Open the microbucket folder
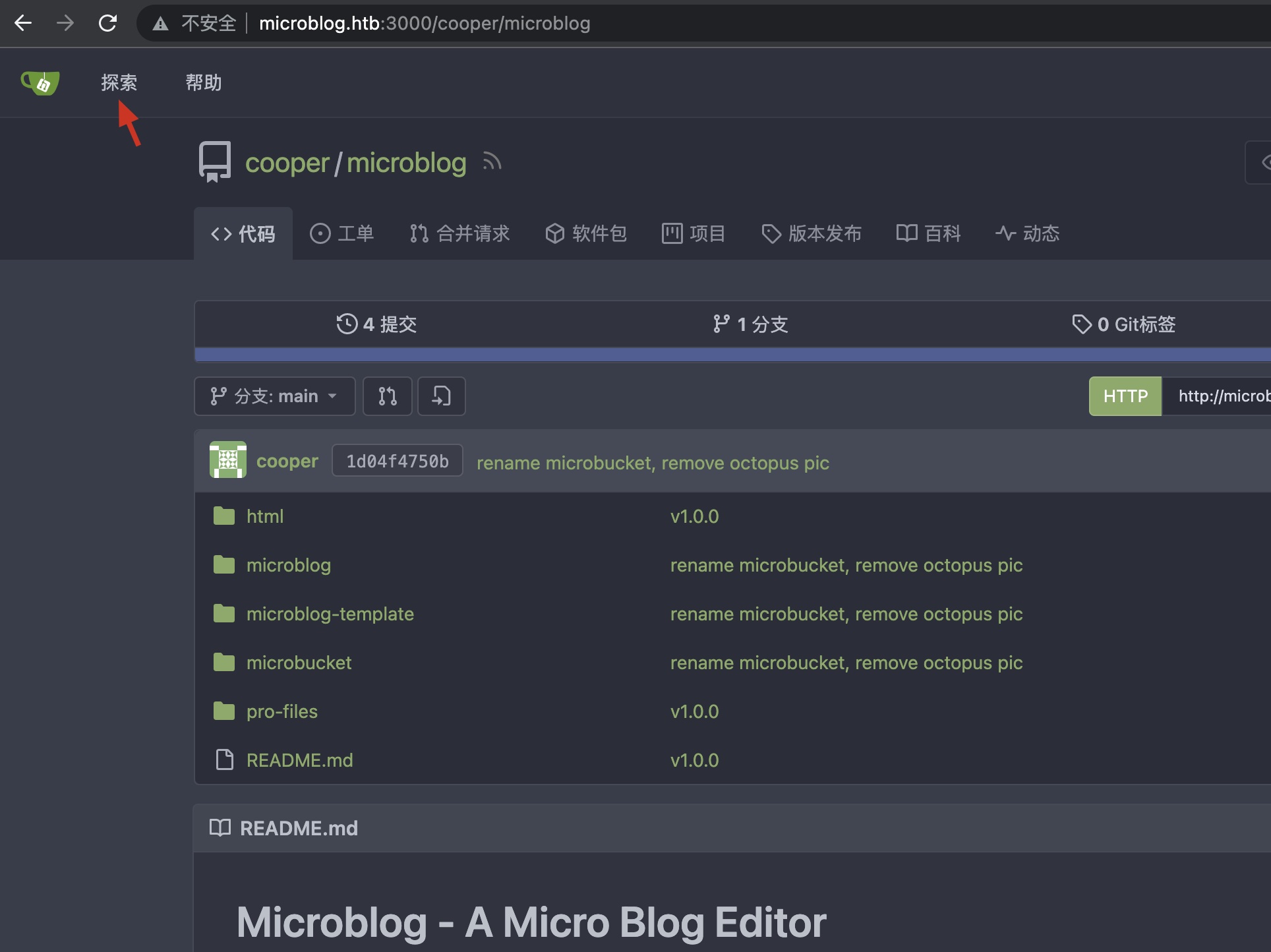The width and height of the screenshot is (1271, 952). (x=299, y=663)
